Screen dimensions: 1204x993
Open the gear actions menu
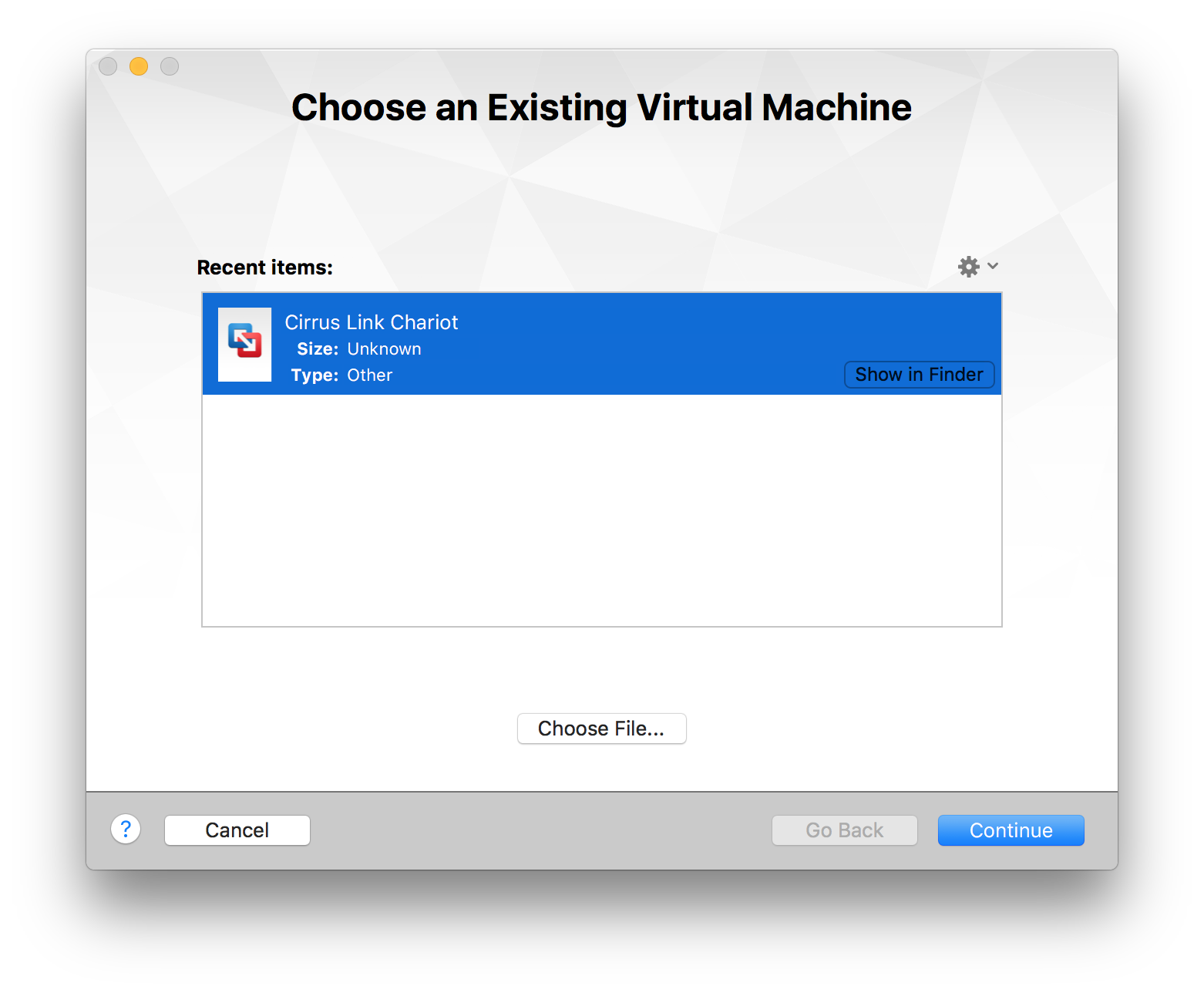[x=977, y=267]
